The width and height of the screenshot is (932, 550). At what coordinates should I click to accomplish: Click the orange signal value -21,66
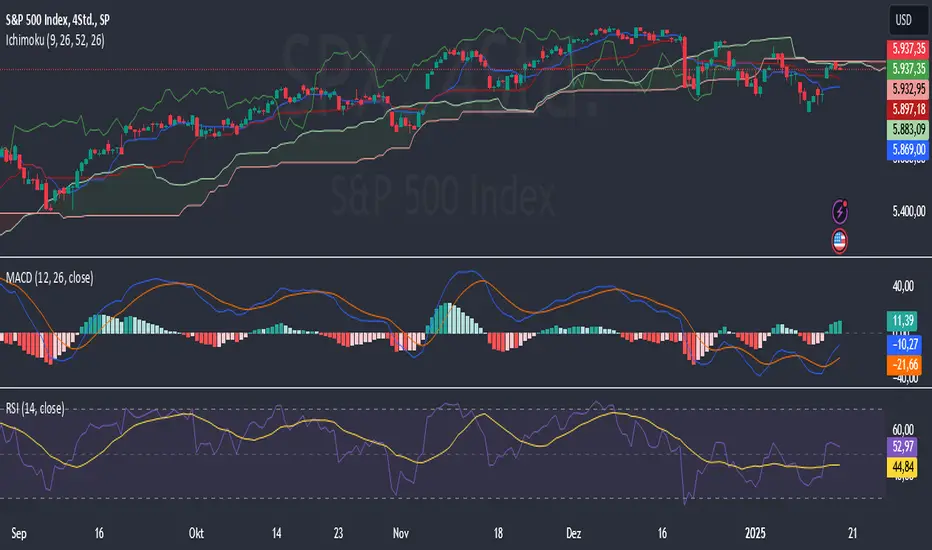[x=903, y=364]
